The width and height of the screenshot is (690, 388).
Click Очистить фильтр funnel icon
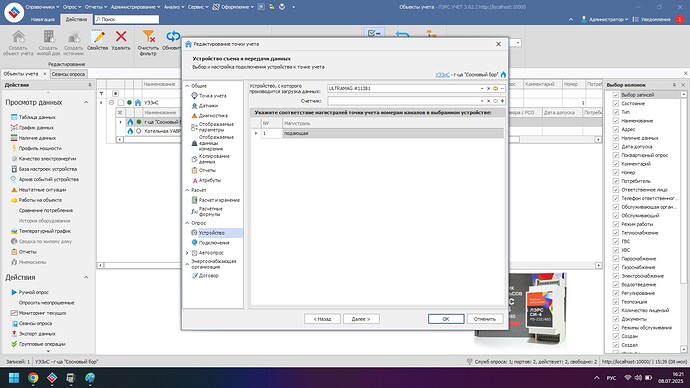pos(148,37)
